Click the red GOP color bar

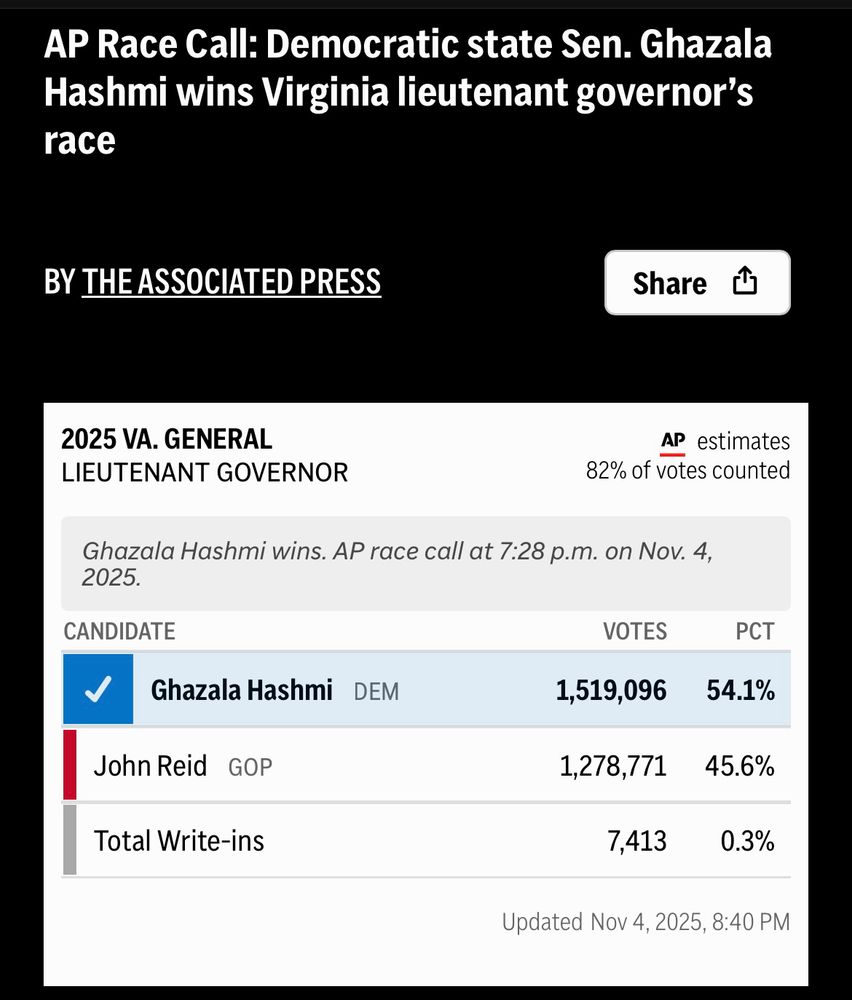click(70, 765)
